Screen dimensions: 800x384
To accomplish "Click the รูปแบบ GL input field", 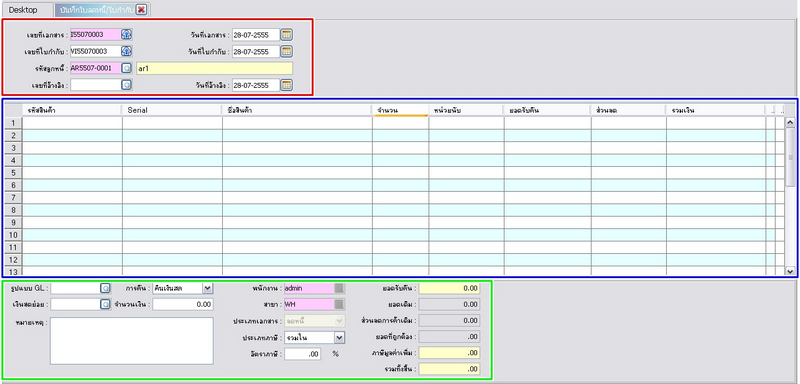I will [x=76, y=288].
